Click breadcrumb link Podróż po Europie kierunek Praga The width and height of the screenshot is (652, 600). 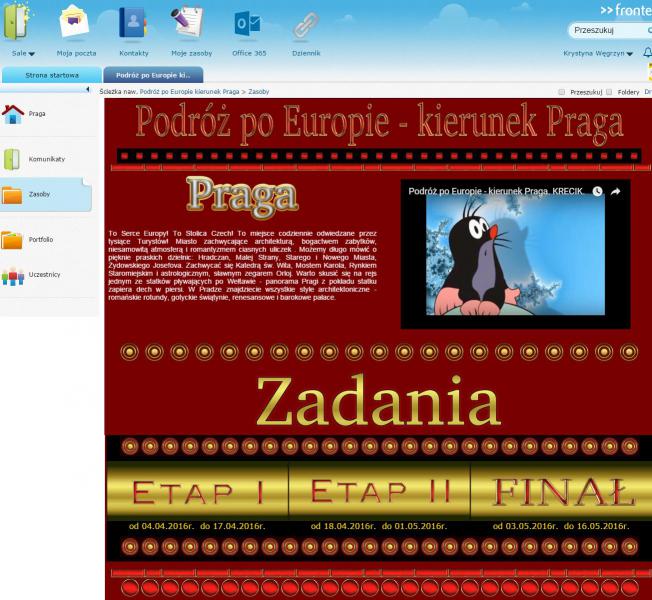click(189, 92)
